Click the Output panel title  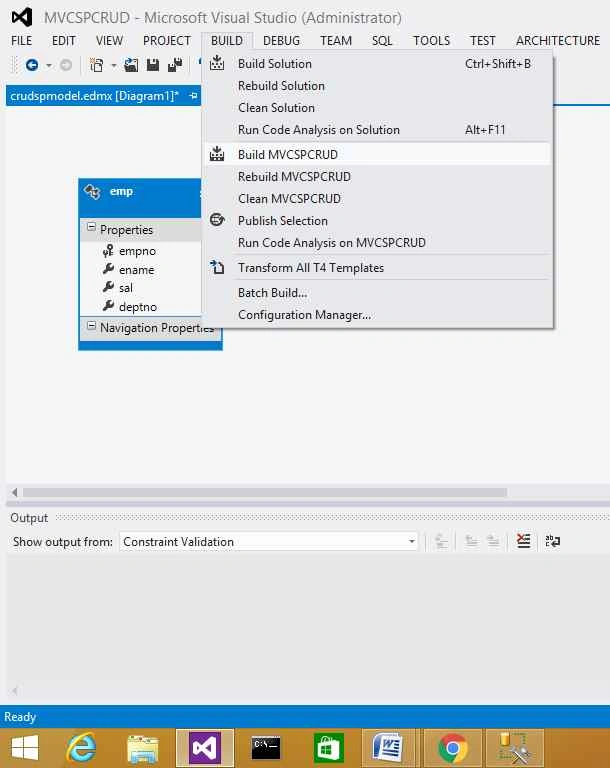click(29, 518)
